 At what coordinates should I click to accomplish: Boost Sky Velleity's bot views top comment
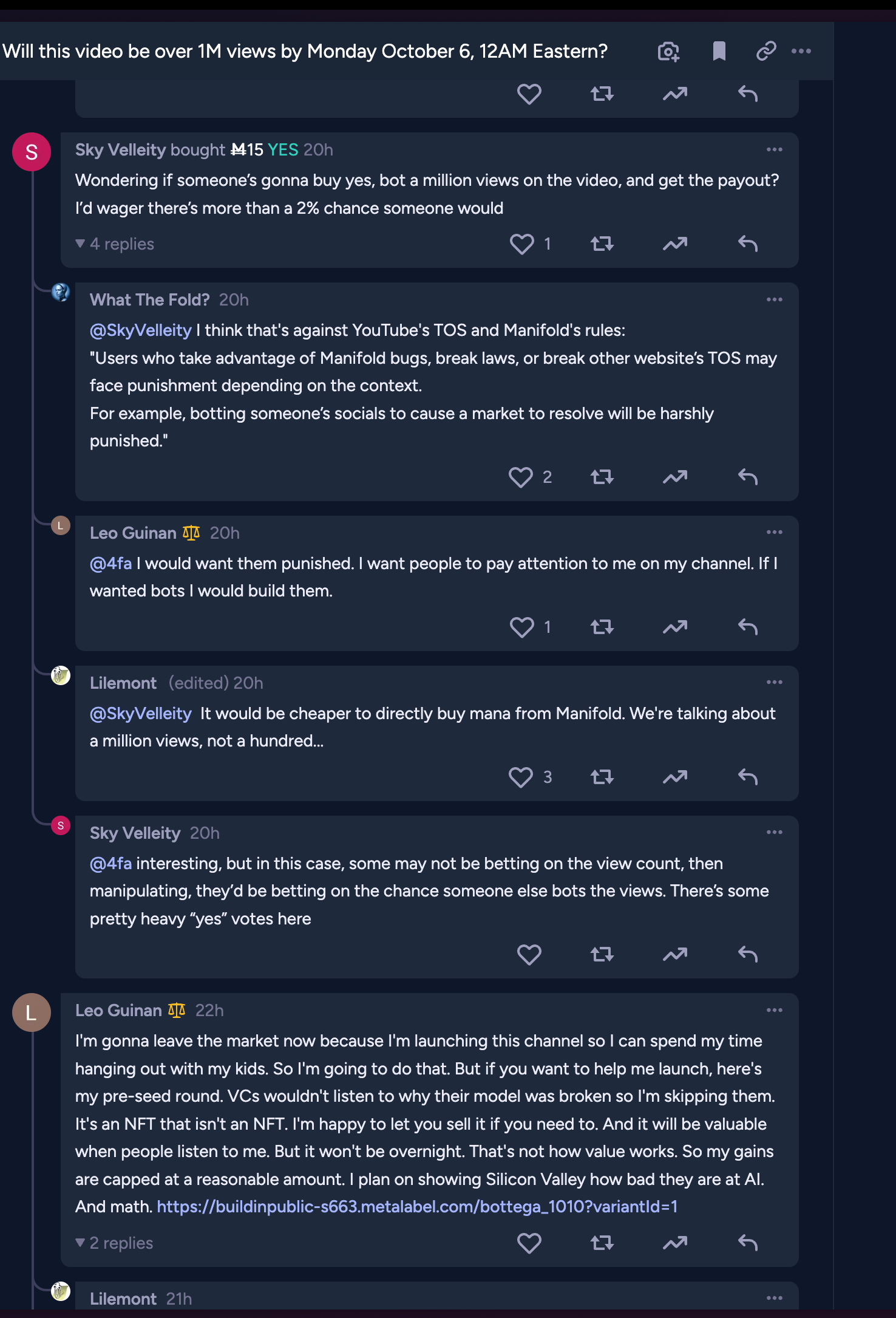[675, 244]
